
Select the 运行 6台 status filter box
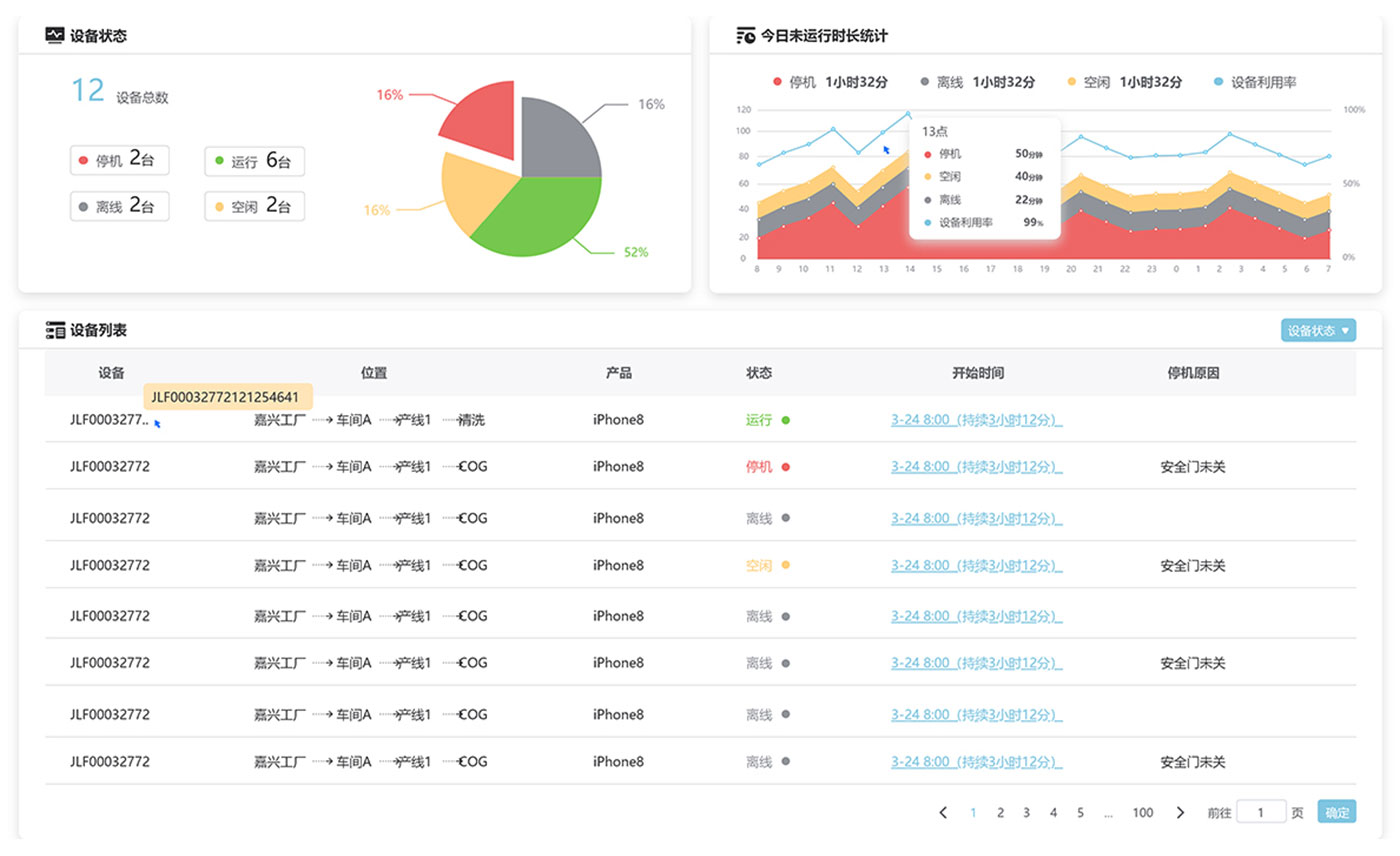[254, 161]
